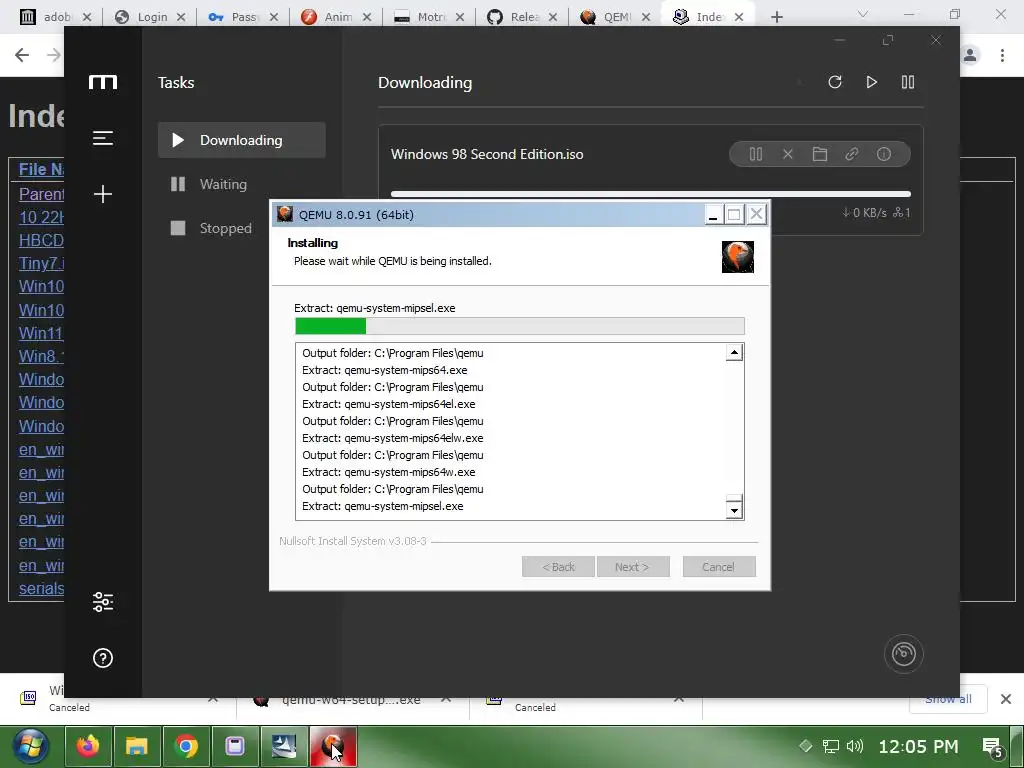Click QEMU title bar icon
1024x768 pixels.
[285, 214]
